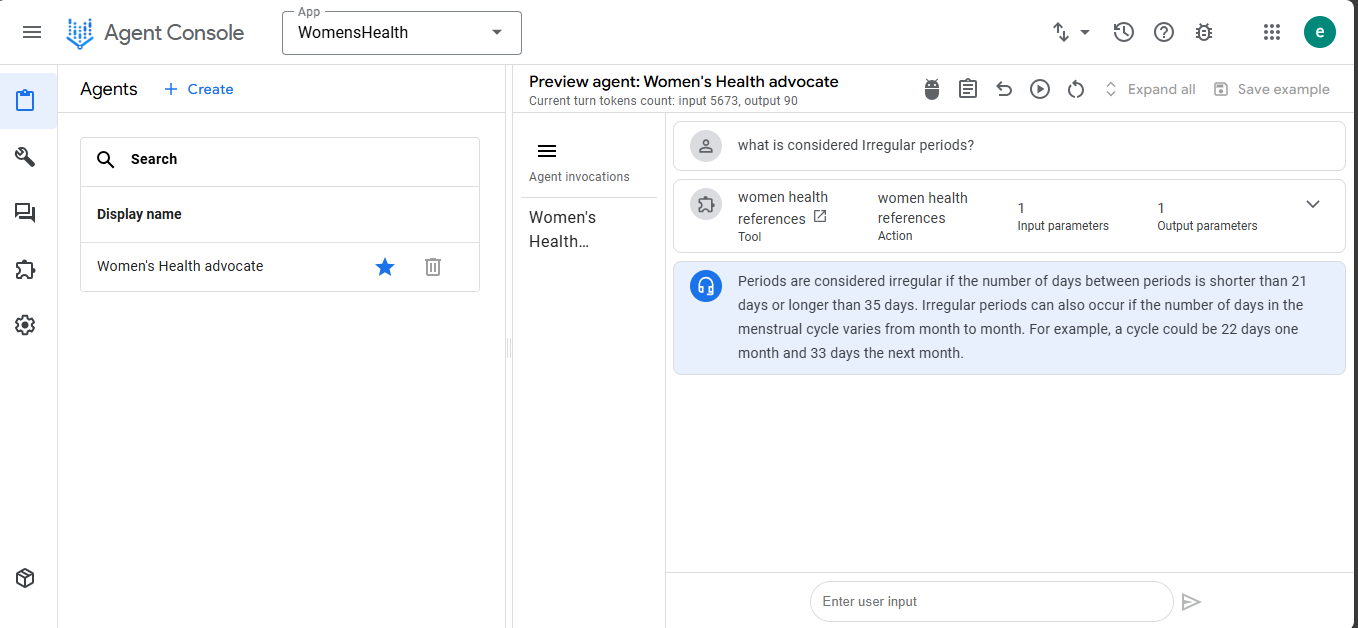Select the Women's Health… invocation
Screen dimensions: 1358x628
tap(563, 229)
